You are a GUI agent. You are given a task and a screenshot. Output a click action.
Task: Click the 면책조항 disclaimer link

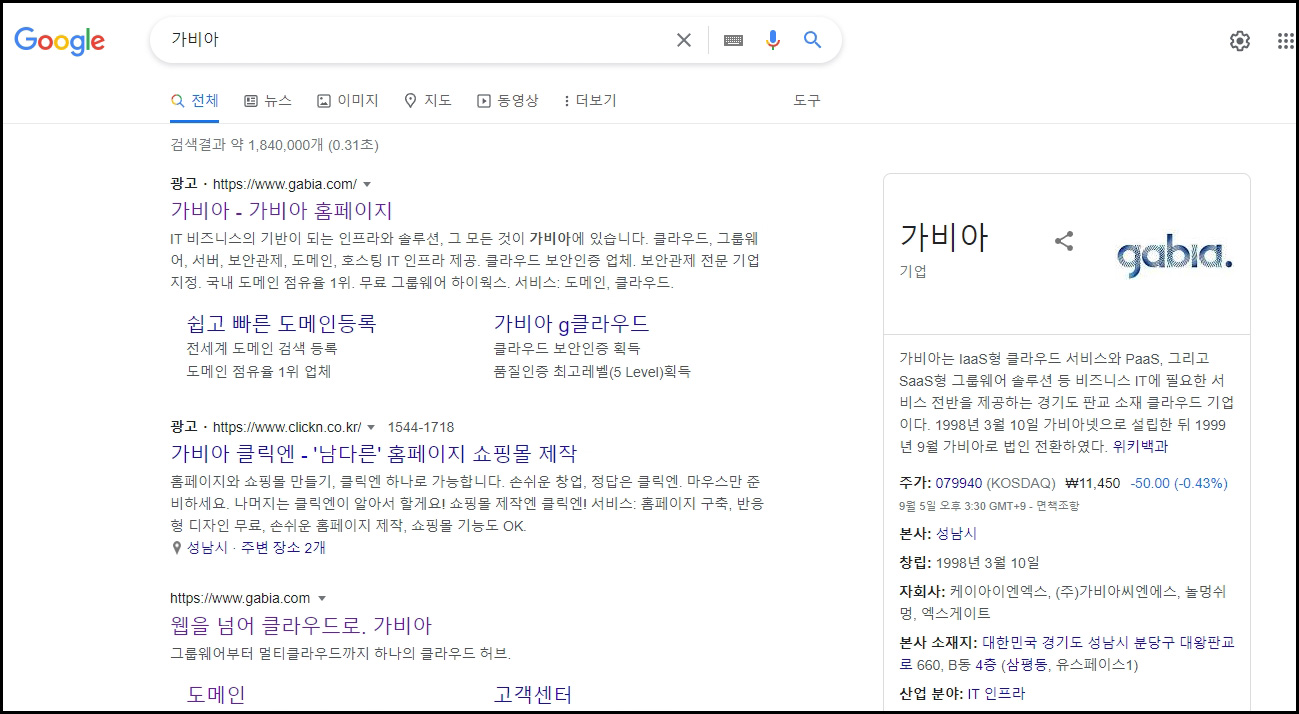[x=1057, y=506]
